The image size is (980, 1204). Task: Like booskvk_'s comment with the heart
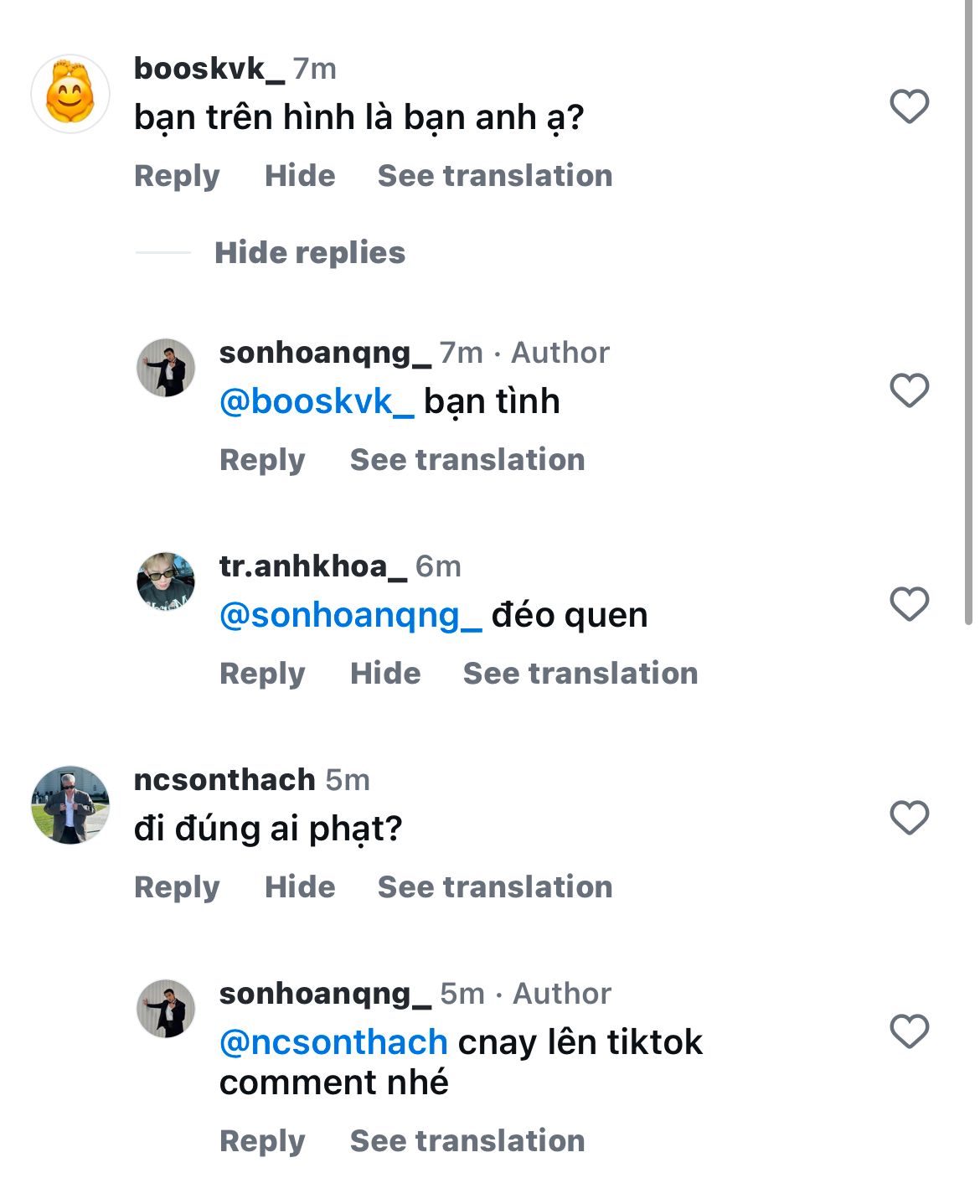909,106
